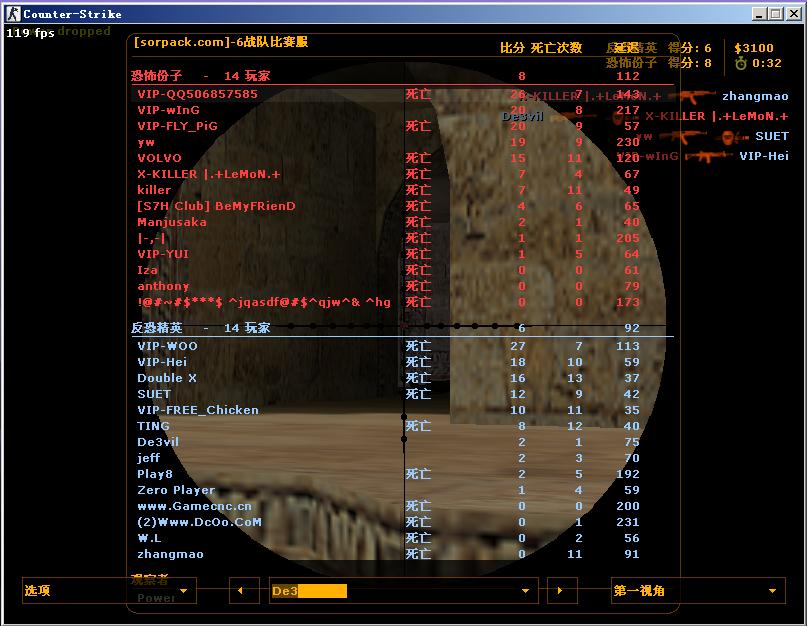The height and width of the screenshot is (626, 807).
Task: Click the 比分 score column header
Action: [512, 48]
